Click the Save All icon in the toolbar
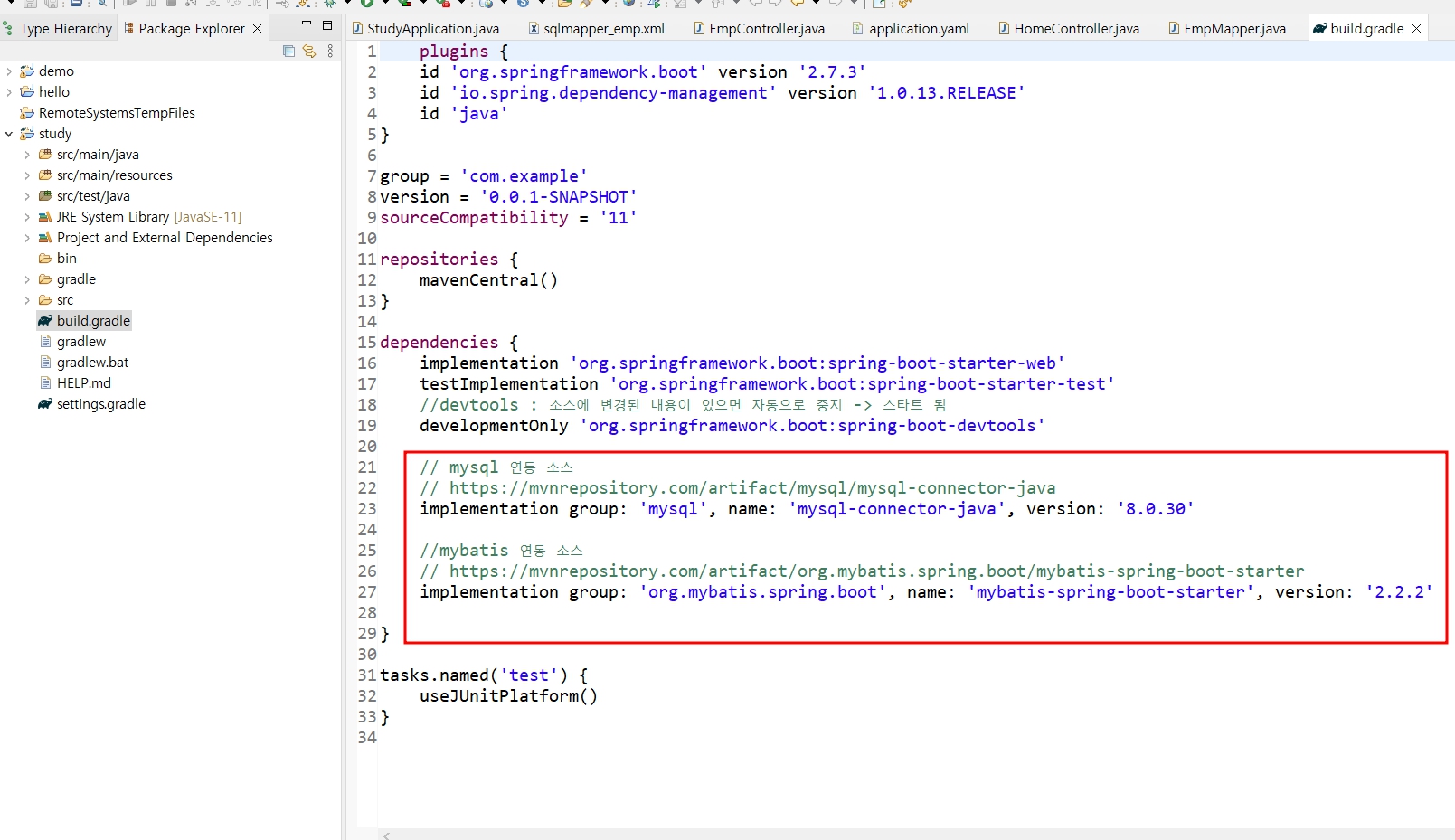The width and height of the screenshot is (1455, 840). (x=52, y=5)
